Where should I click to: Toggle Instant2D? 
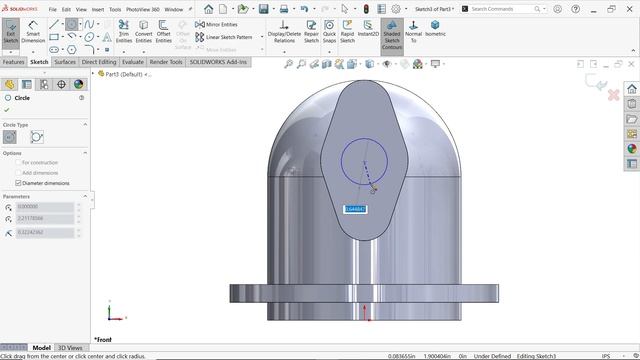tap(368, 29)
